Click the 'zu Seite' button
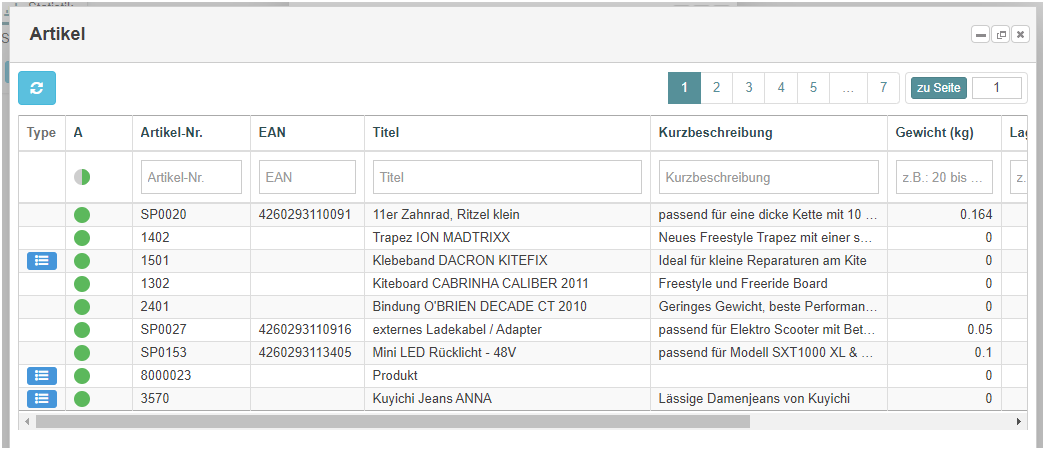The width and height of the screenshot is (1045, 450). [938, 87]
